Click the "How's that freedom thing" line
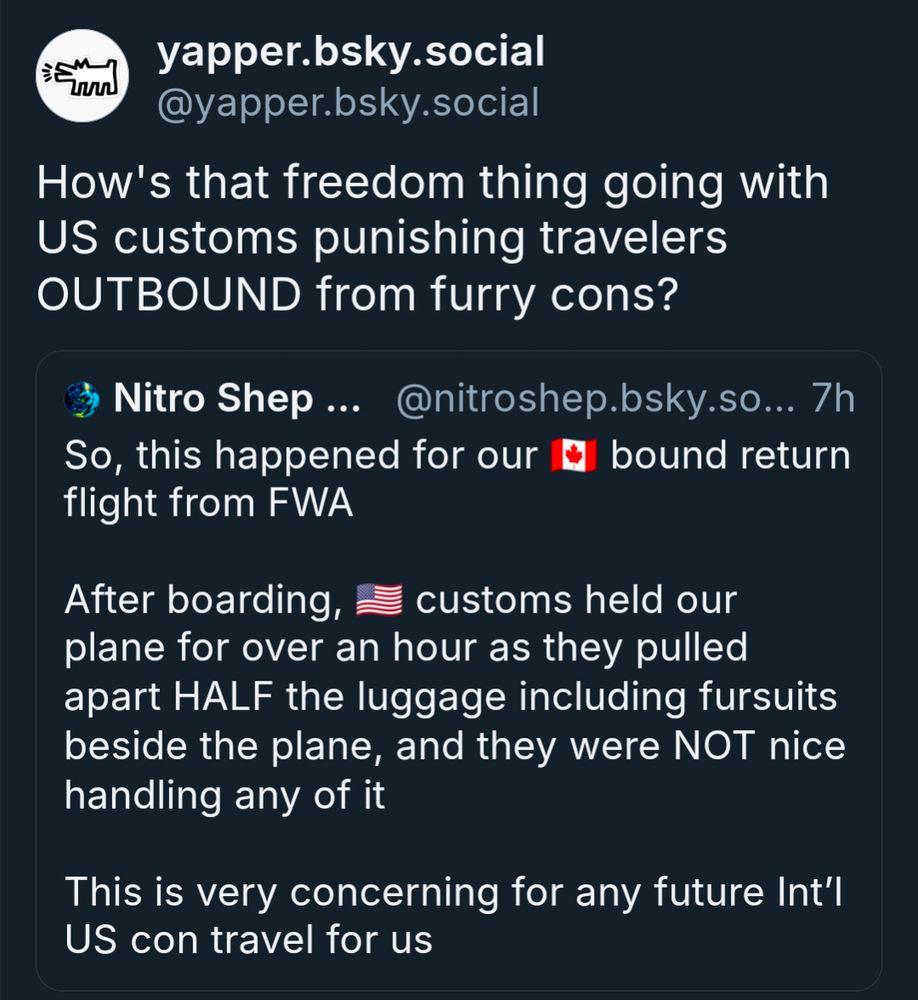Screen dimensions: 918x1000 click(x=433, y=183)
